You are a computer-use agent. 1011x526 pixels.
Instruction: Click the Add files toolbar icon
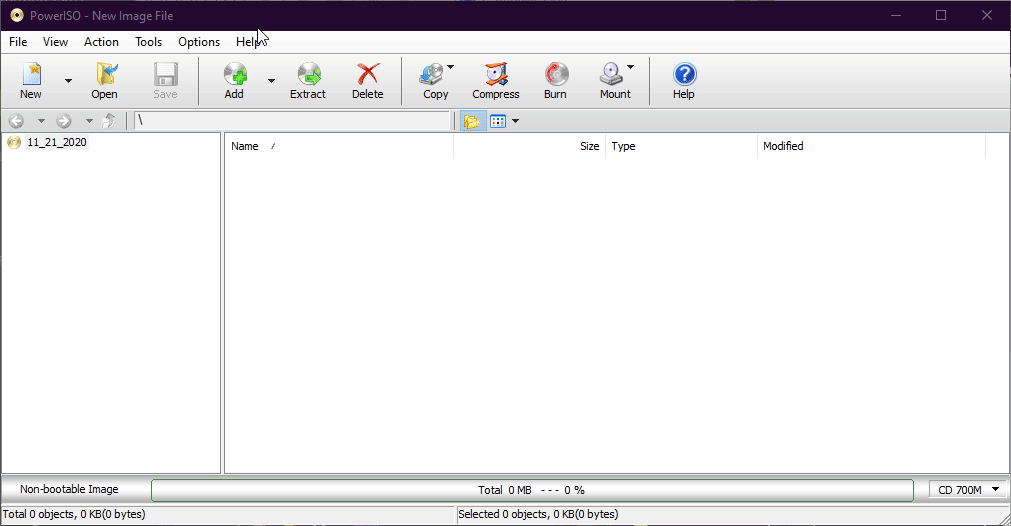click(234, 80)
